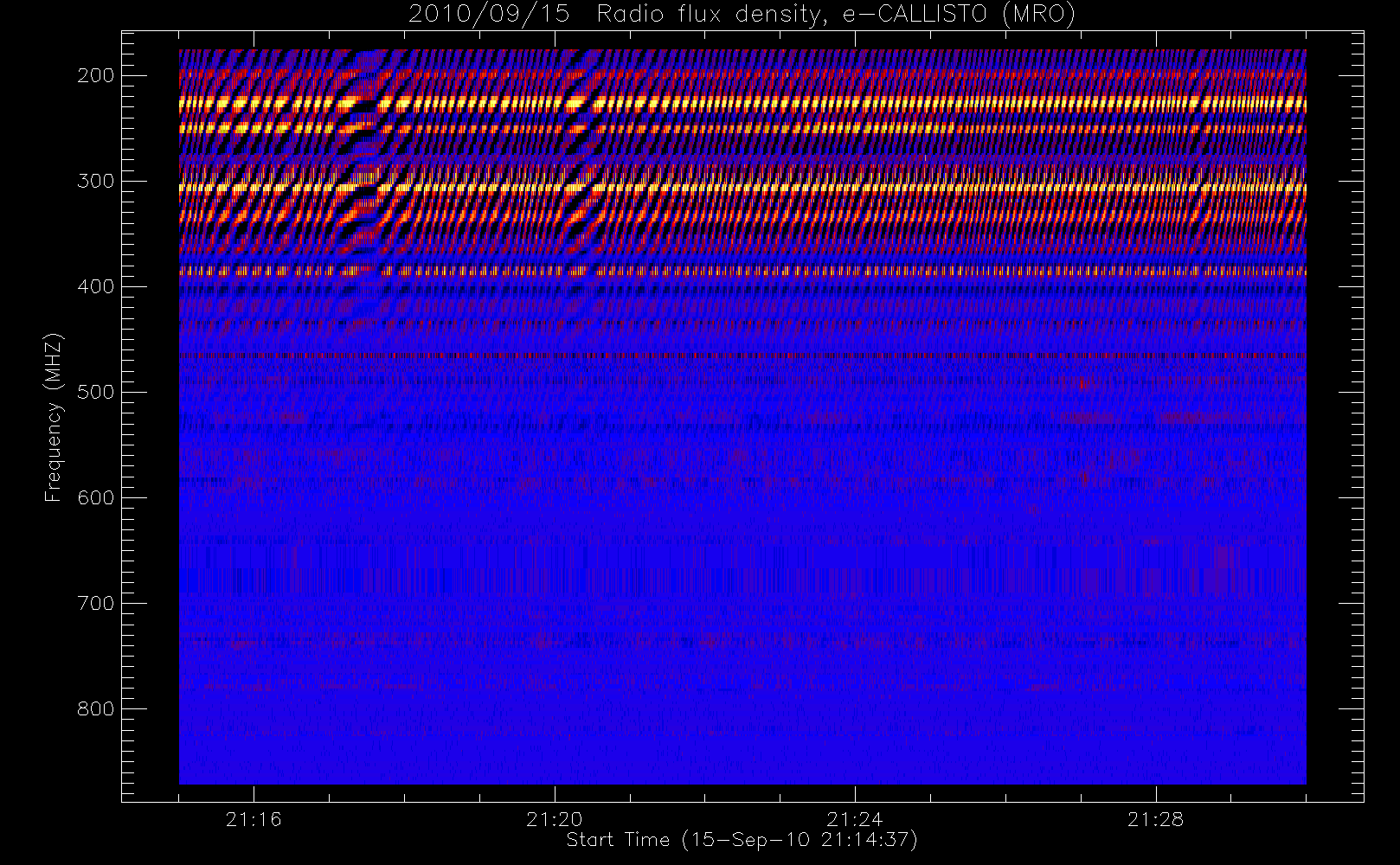Click the 200 frequency tick label
Image resolution: width=1400 pixels, height=865 pixels.
pos(95,76)
